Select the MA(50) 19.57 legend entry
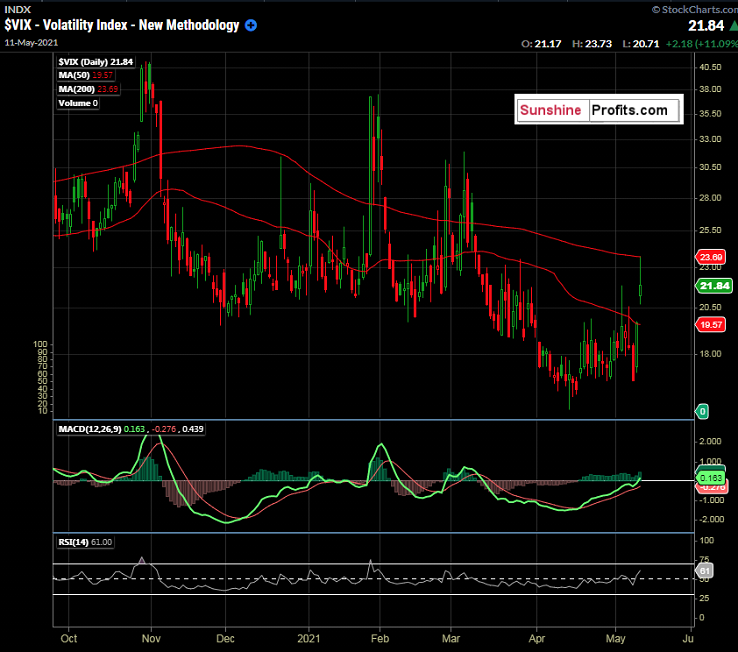The image size is (738, 652). coord(86,75)
